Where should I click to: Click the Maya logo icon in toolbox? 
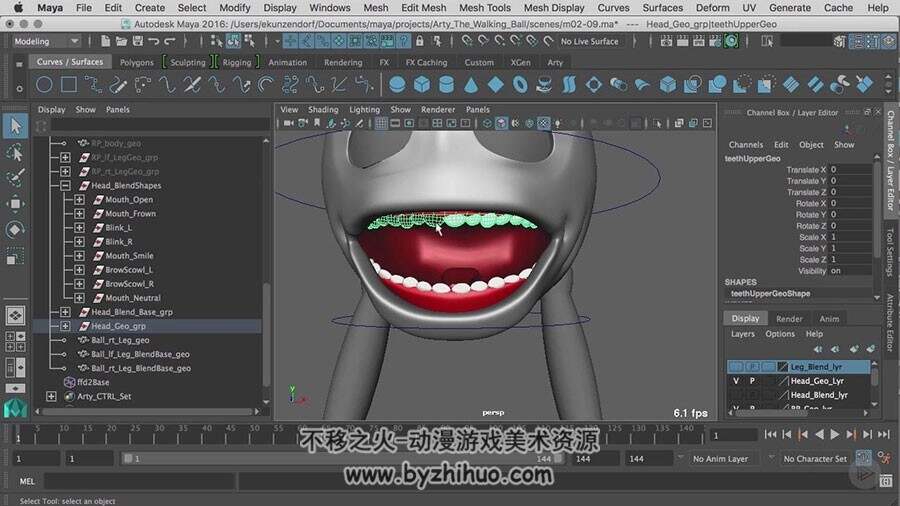[15, 408]
